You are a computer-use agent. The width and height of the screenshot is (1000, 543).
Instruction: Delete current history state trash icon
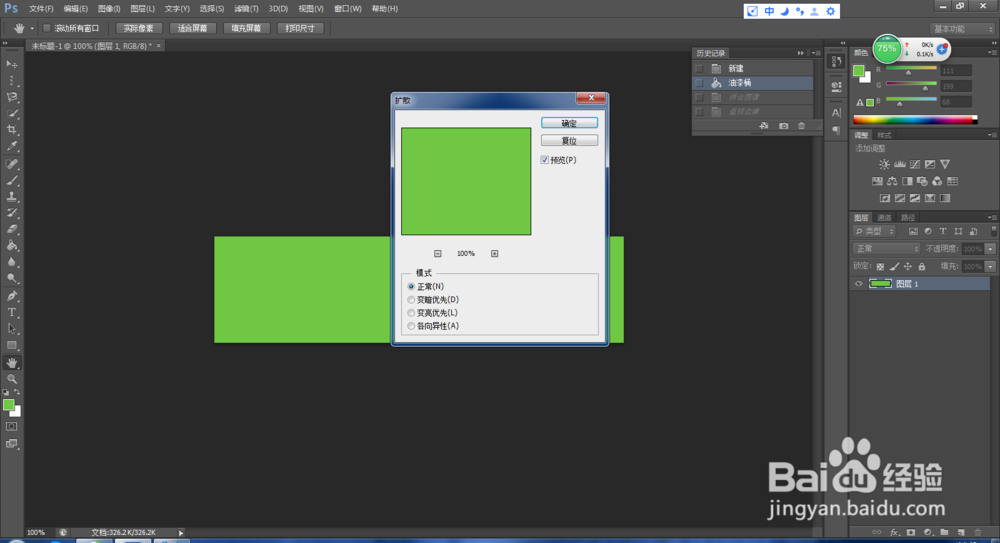[x=802, y=126]
